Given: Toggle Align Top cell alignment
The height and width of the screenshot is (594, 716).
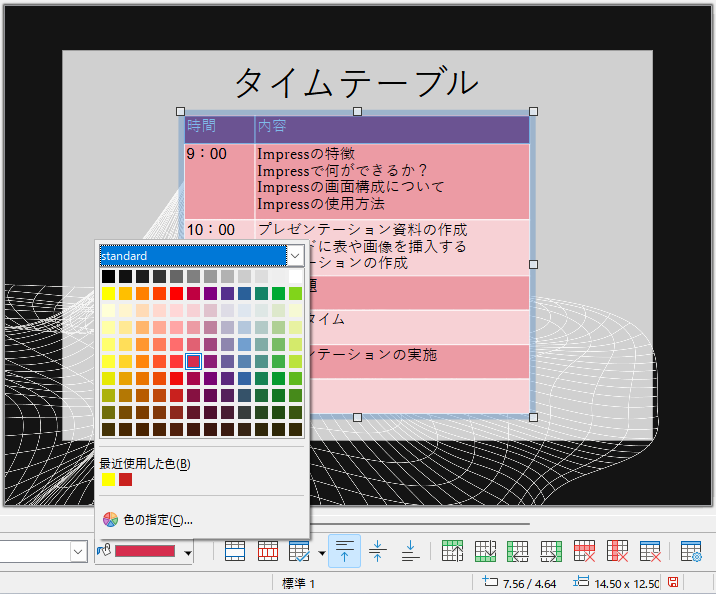Looking at the screenshot, I should pyautogui.click(x=344, y=551).
